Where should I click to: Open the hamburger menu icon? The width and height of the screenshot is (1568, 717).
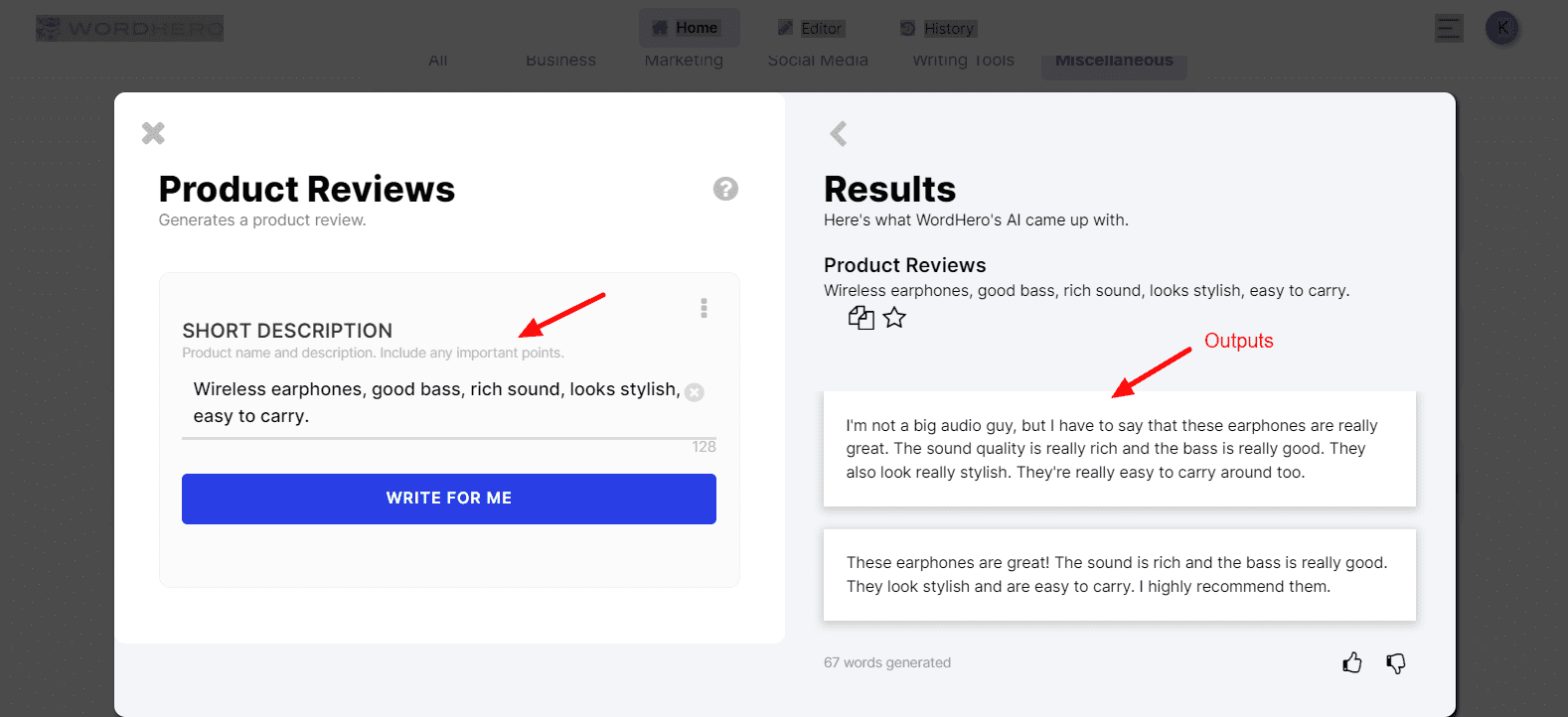point(1449,28)
